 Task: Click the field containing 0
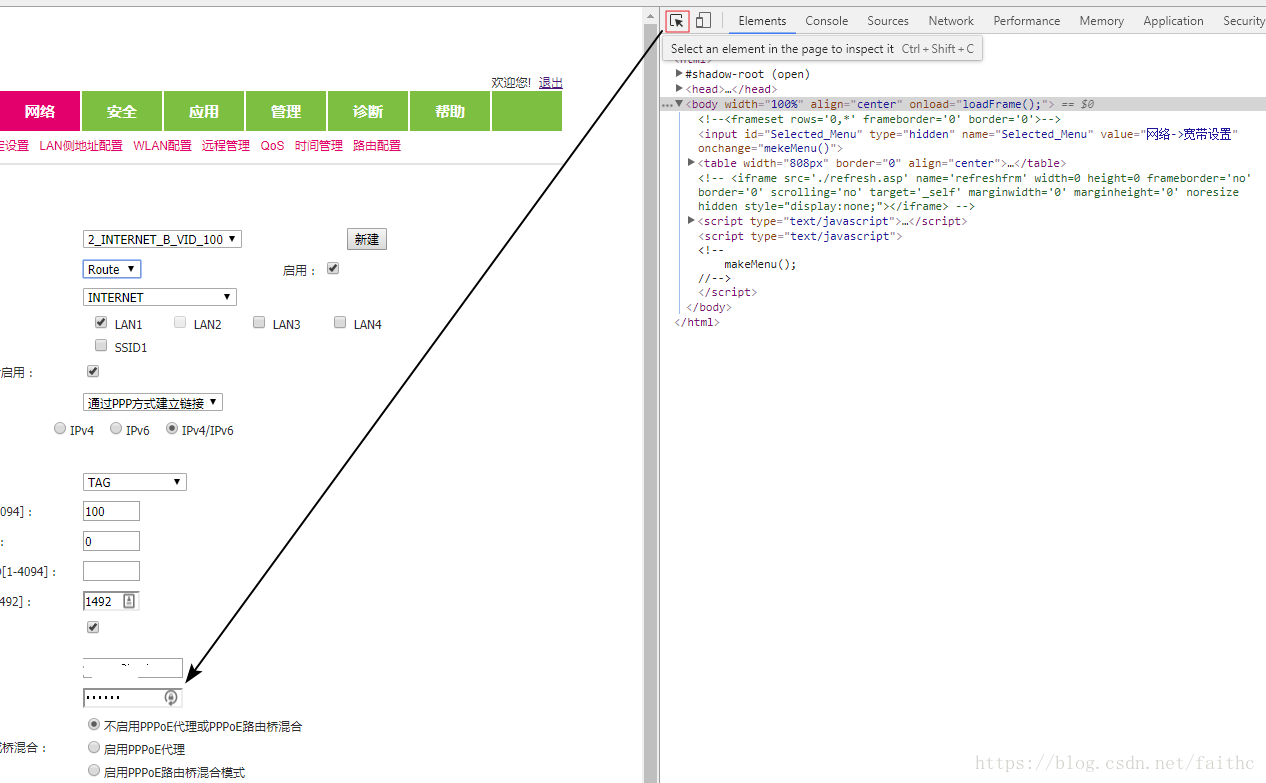tap(111, 541)
